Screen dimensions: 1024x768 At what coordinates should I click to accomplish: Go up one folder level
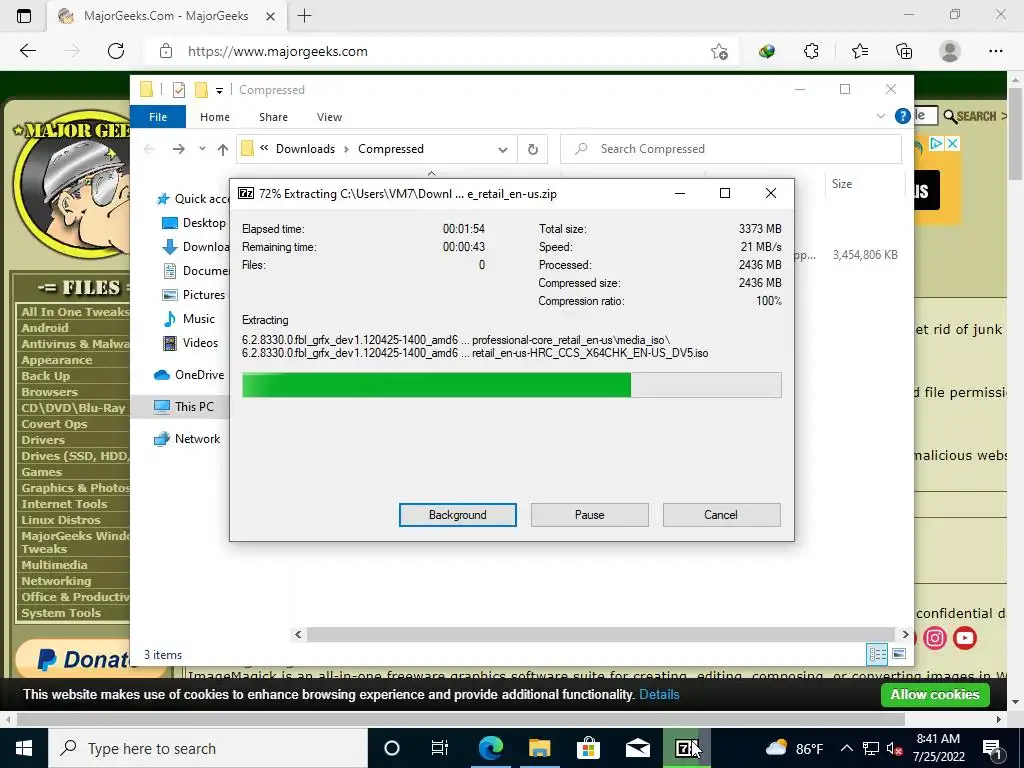point(223,150)
